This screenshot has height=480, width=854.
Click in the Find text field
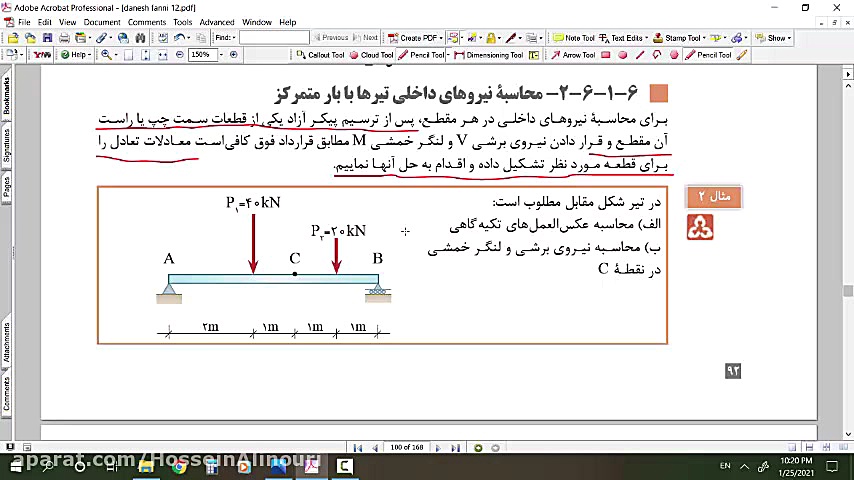click(274, 38)
